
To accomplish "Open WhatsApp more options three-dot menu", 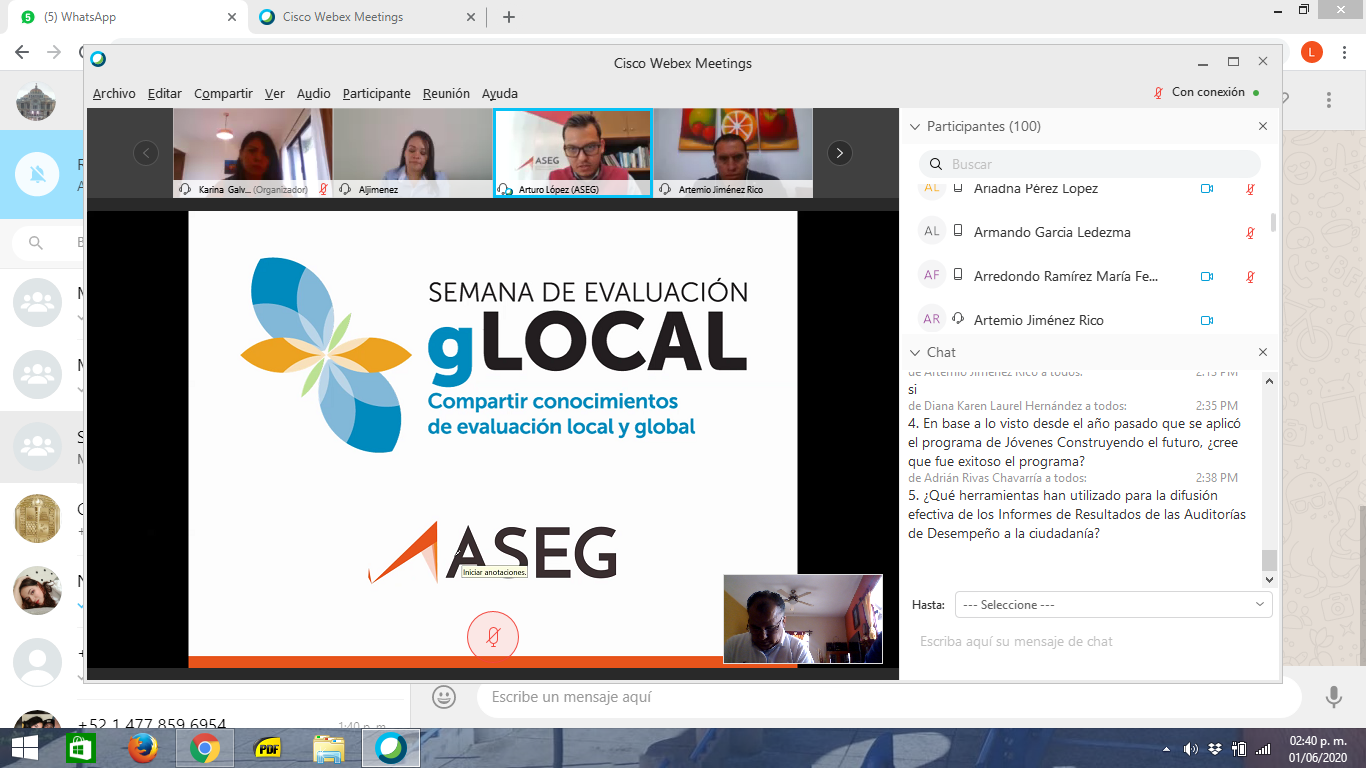I will (x=1329, y=100).
